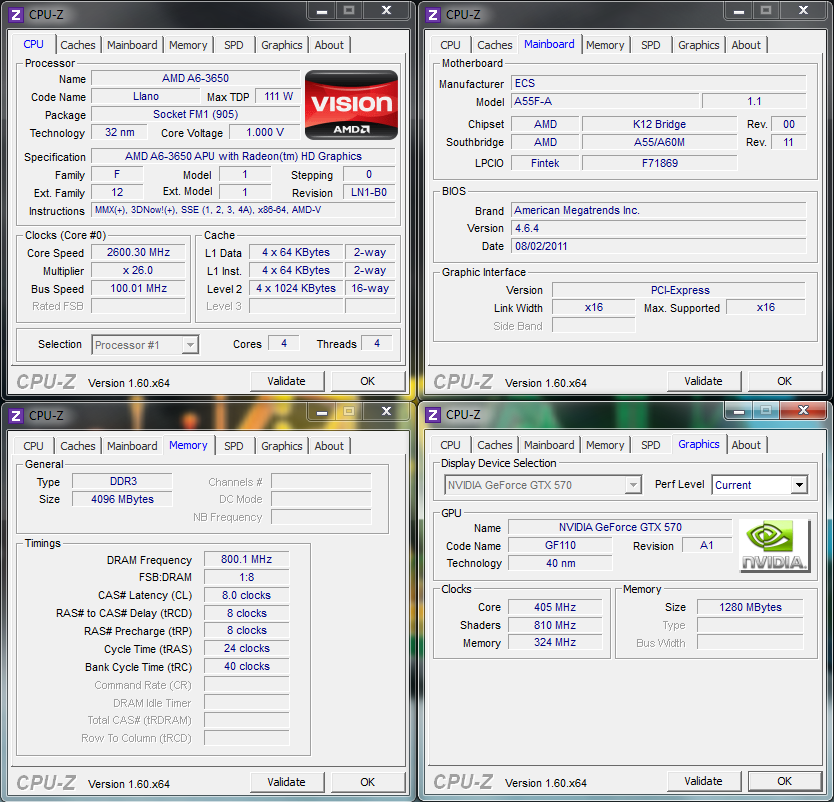The image size is (834, 802).
Task: Go to Mainboard tab in the Graphics window
Action: click(549, 445)
